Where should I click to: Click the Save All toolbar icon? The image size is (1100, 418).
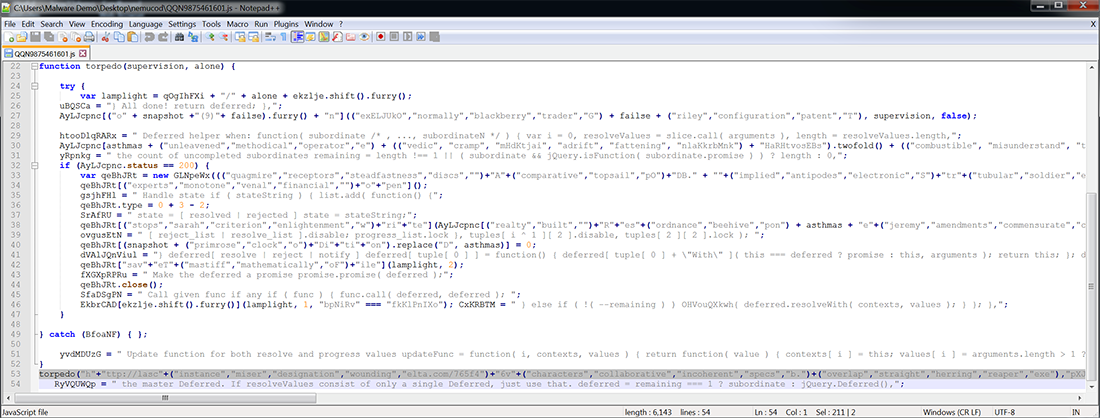click(x=49, y=36)
